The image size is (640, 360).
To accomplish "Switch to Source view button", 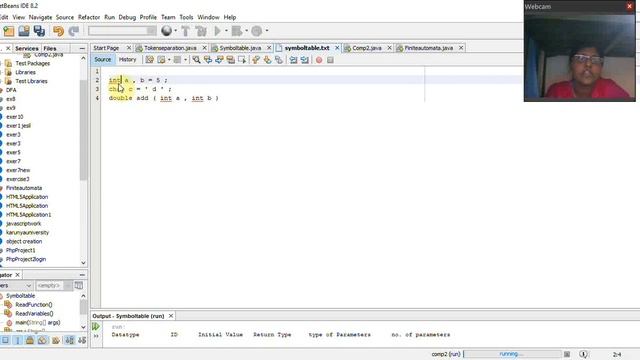I will point(102,60).
